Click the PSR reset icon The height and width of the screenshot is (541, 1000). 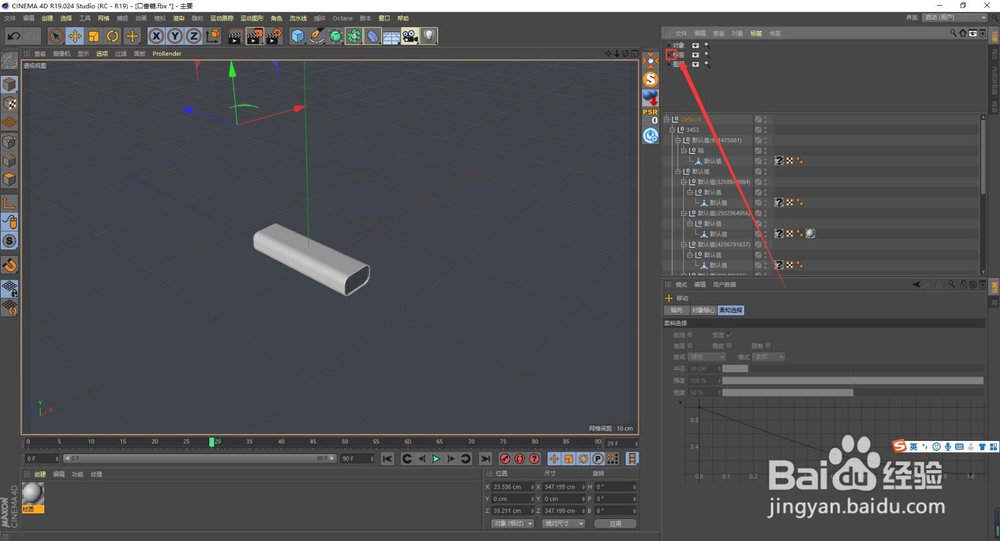[x=650, y=116]
